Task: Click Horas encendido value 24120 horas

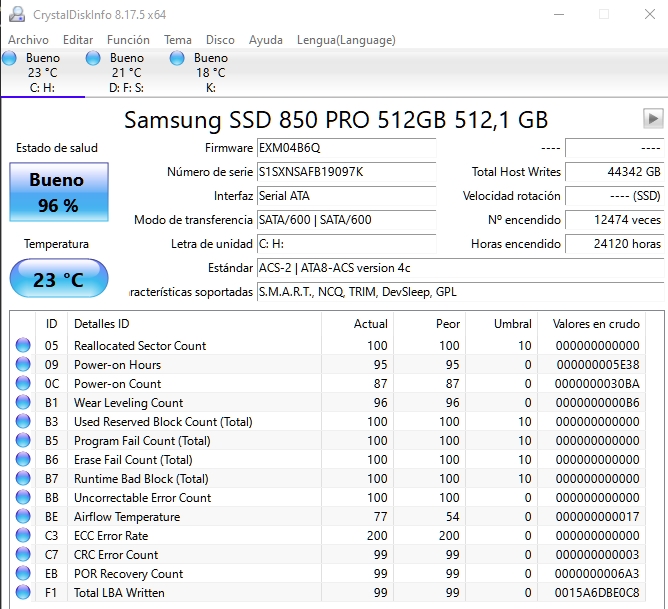Action: [614, 244]
